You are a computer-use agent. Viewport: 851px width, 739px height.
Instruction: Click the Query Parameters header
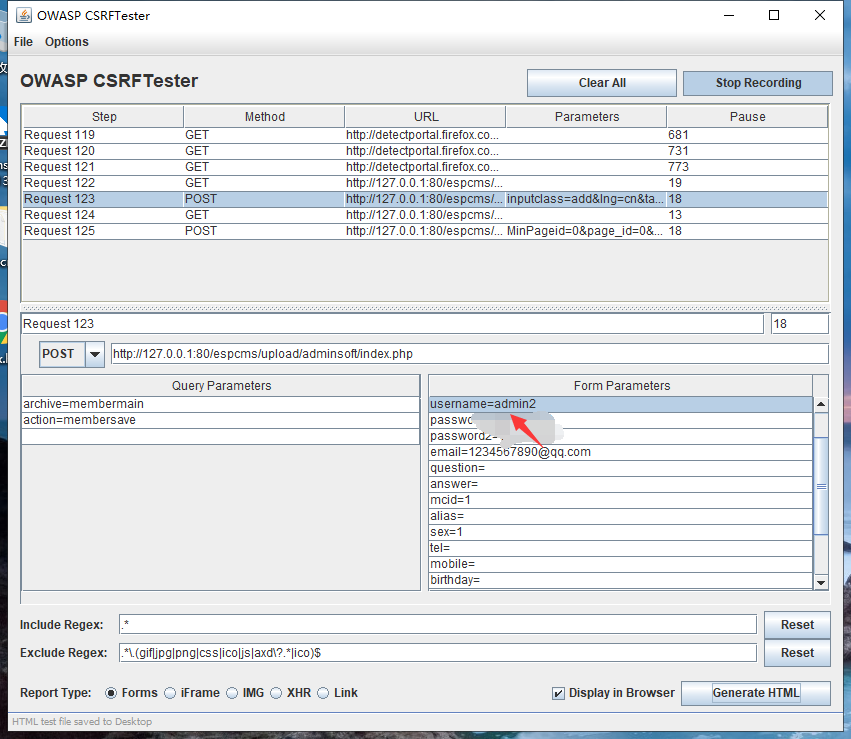coord(221,386)
